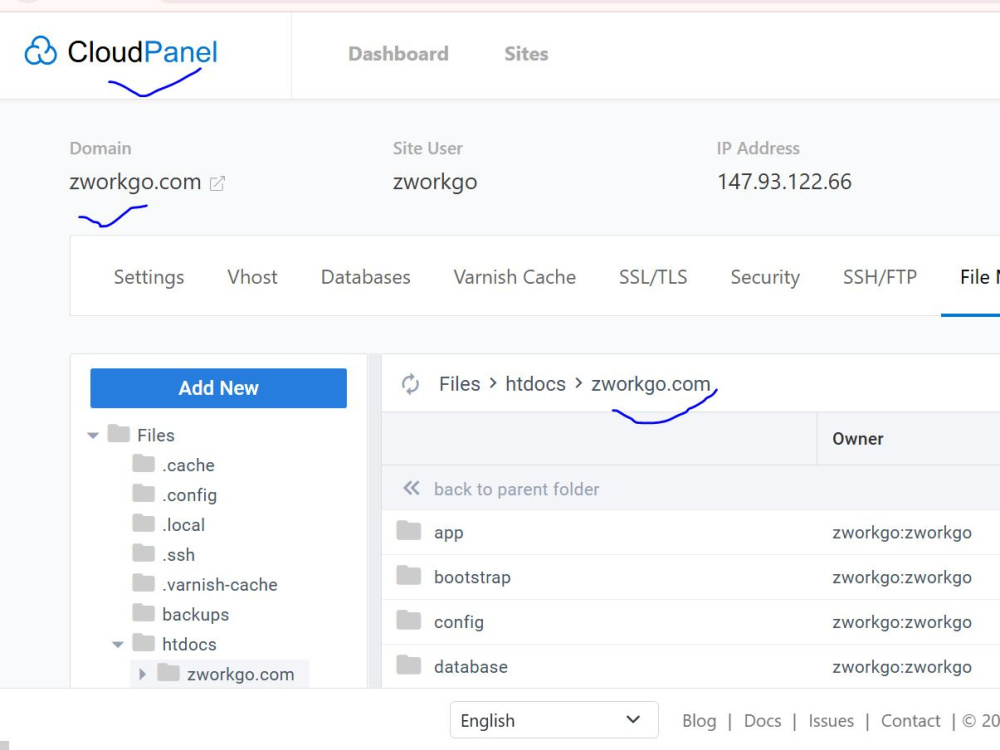
Task: Click the Add New button
Action: point(219,388)
